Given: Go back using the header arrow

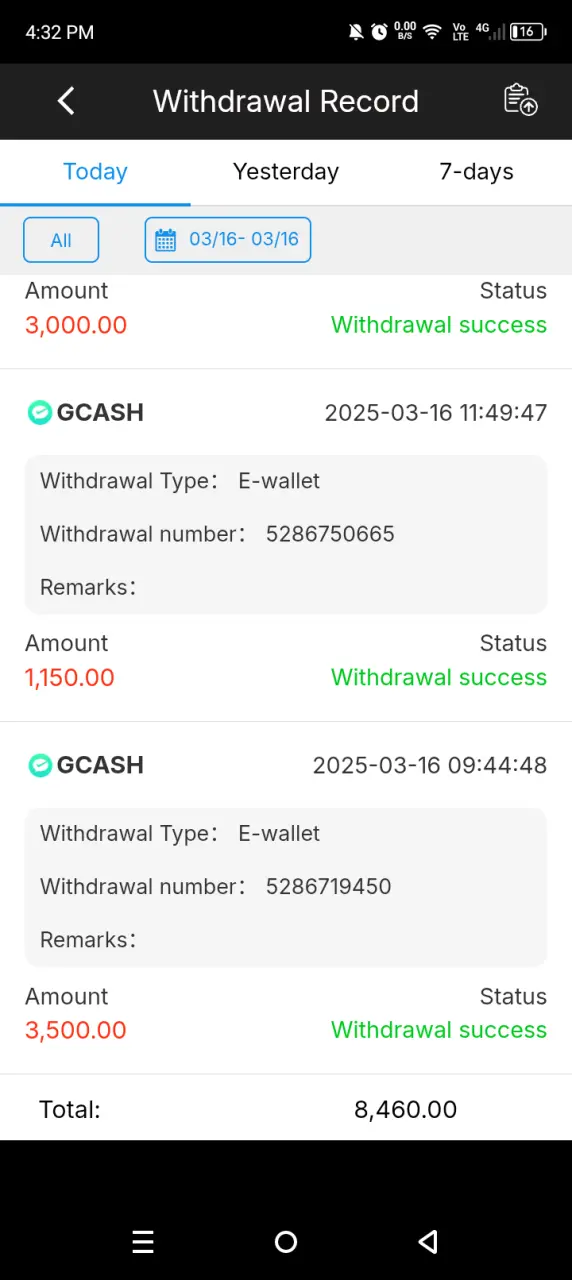Looking at the screenshot, I should click(66, 101).
